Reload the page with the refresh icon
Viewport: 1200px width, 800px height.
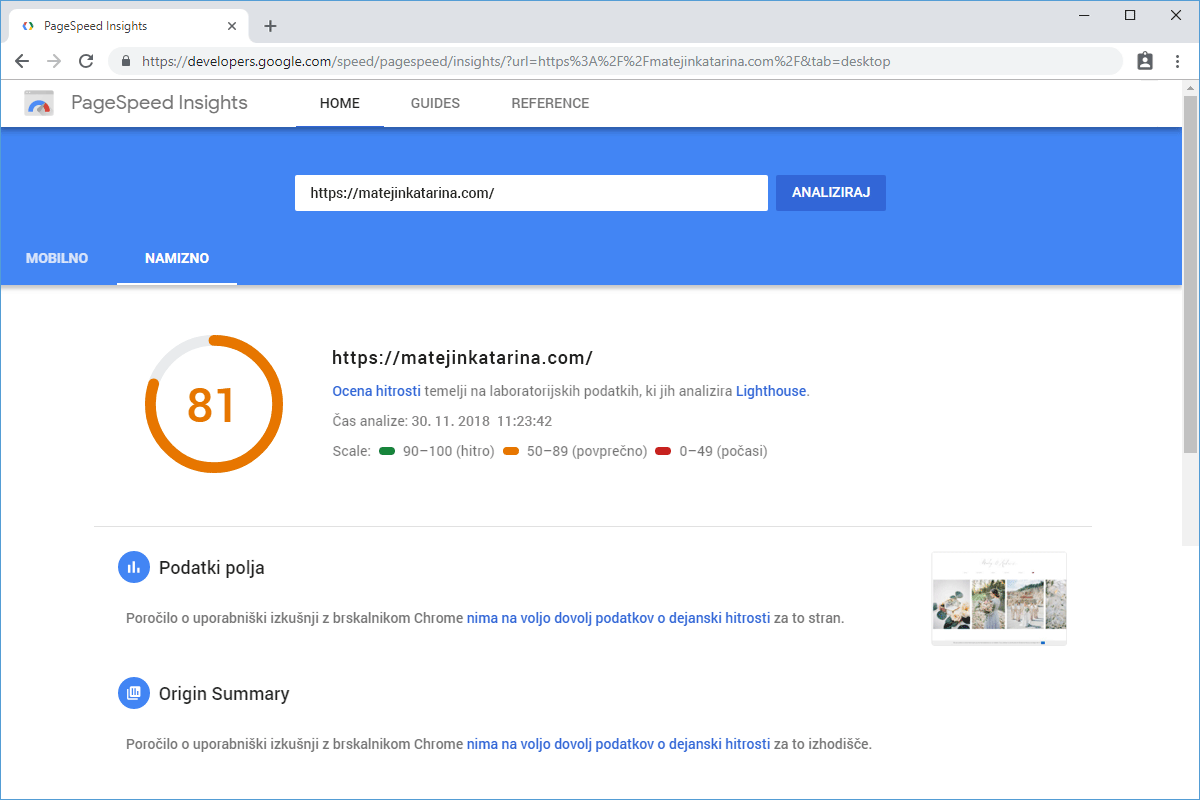coord(86,61)
